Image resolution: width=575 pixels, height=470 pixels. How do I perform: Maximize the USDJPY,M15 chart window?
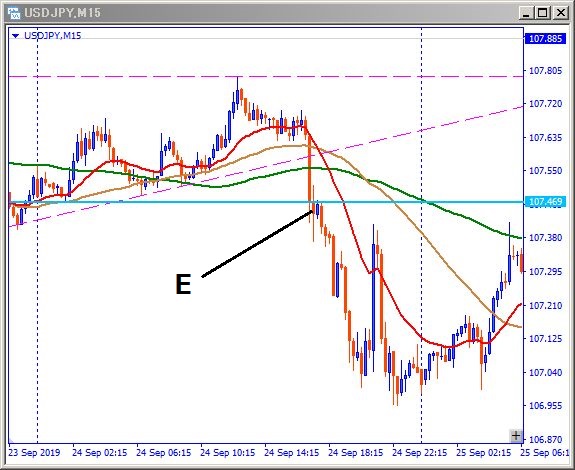[x=542, y=14]
